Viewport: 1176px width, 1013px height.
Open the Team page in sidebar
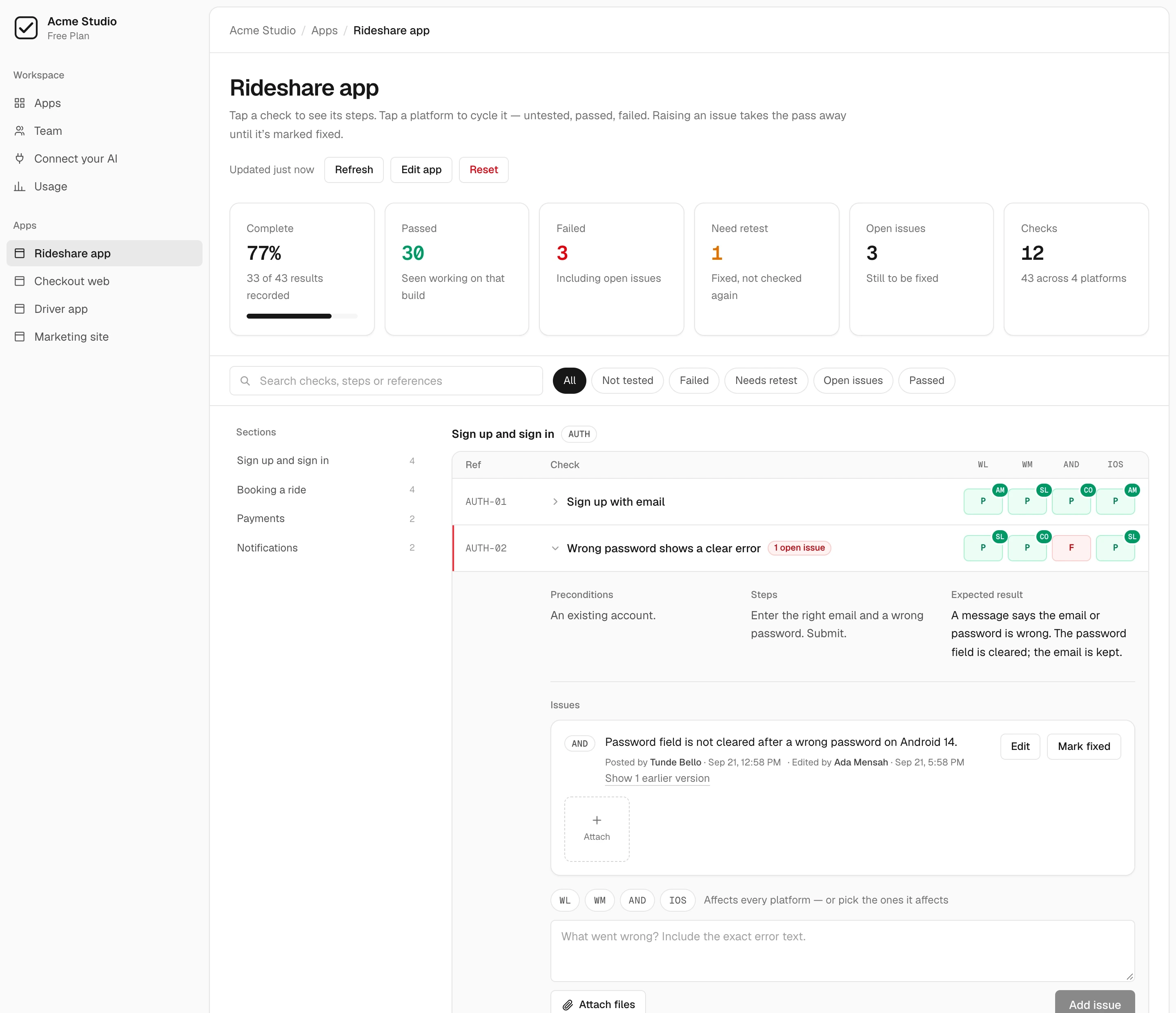coord(104,131)
